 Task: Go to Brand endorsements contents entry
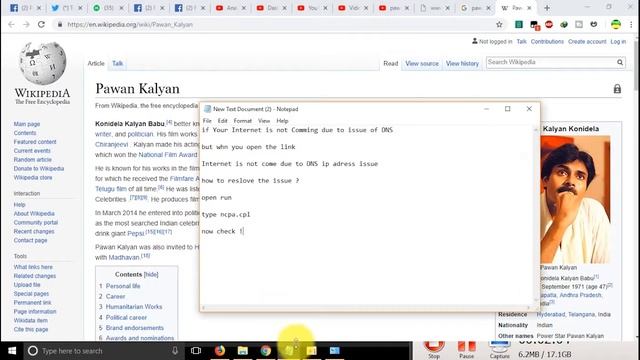[134, 328]
